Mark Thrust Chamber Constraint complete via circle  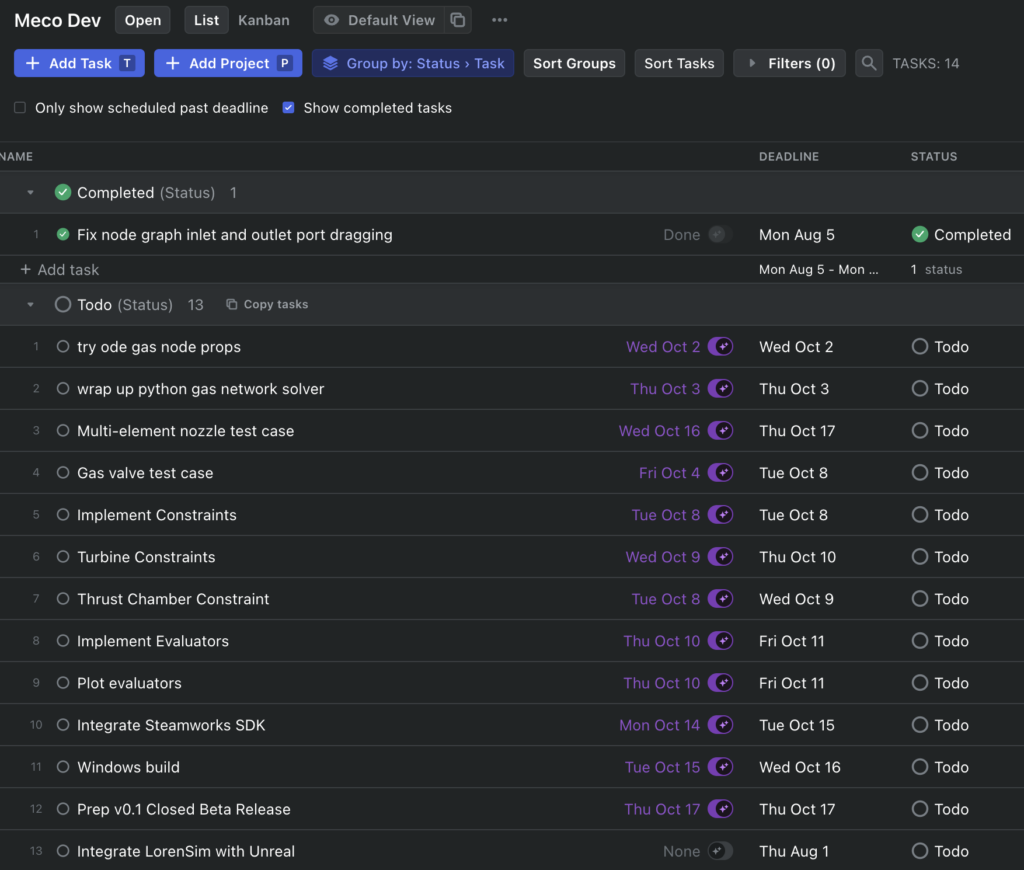tap(63, 599)
